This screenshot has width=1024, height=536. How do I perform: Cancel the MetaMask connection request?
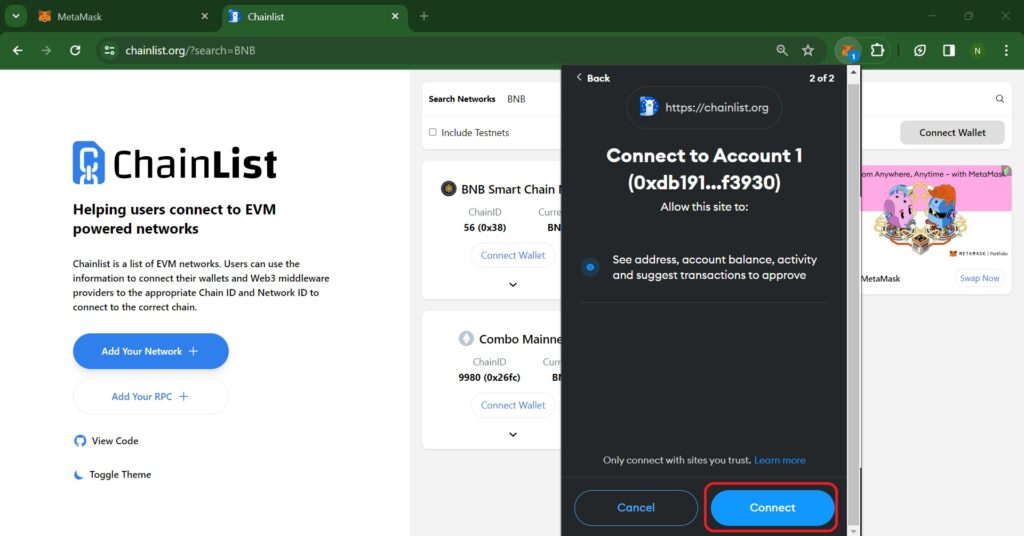coord(635,507)
